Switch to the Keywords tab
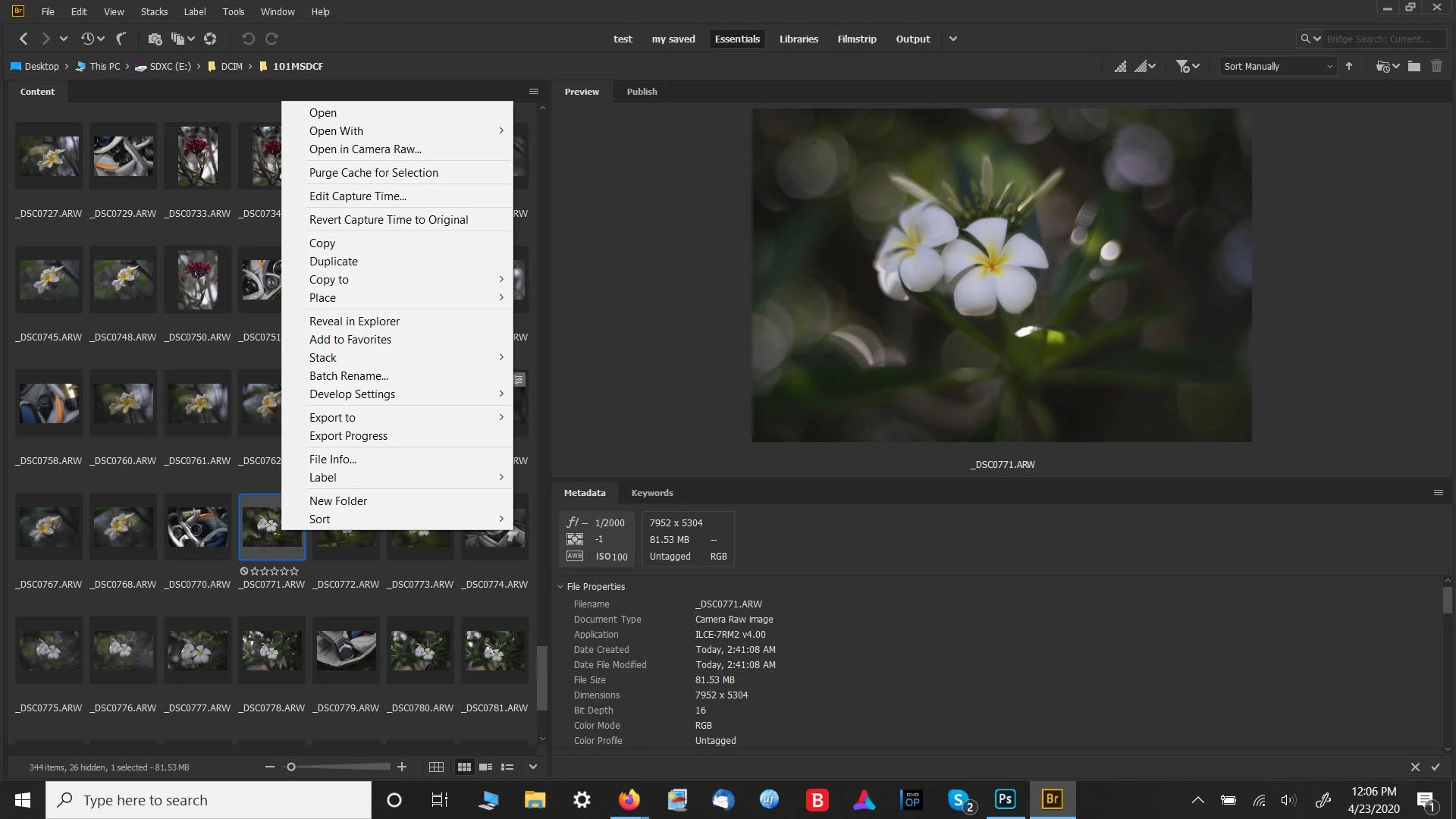Viewport: 1456px width, 819px height. (x=651, y=493)
